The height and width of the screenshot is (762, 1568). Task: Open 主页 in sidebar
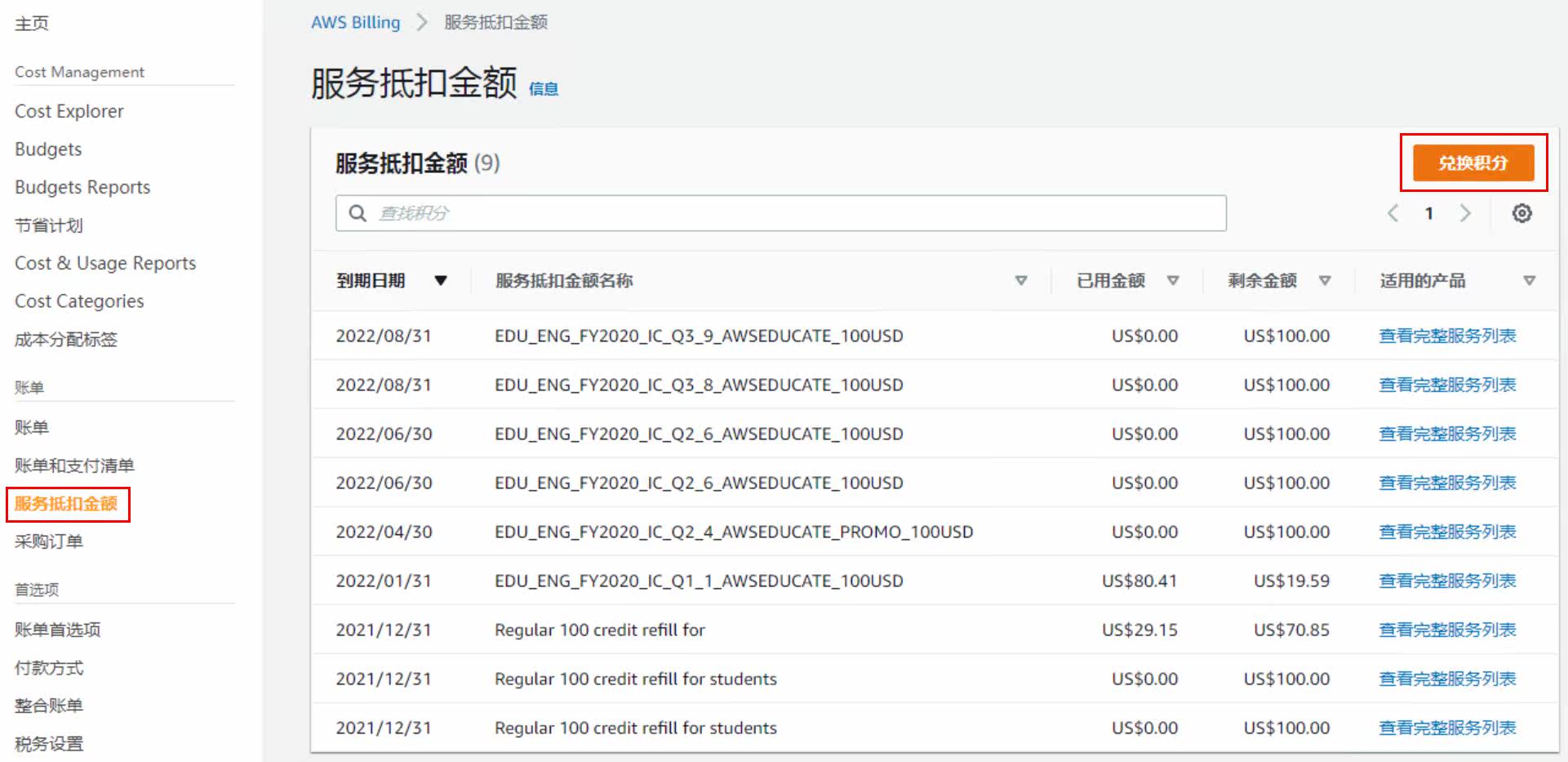pyautogui.click(x=32, y=24)
